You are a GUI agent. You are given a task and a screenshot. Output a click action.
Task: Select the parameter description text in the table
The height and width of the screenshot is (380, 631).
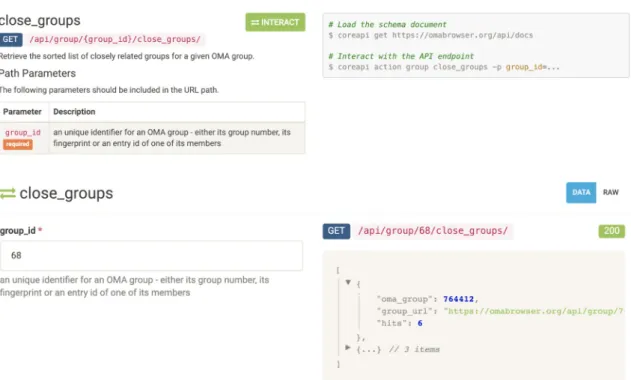pos(172,138)
